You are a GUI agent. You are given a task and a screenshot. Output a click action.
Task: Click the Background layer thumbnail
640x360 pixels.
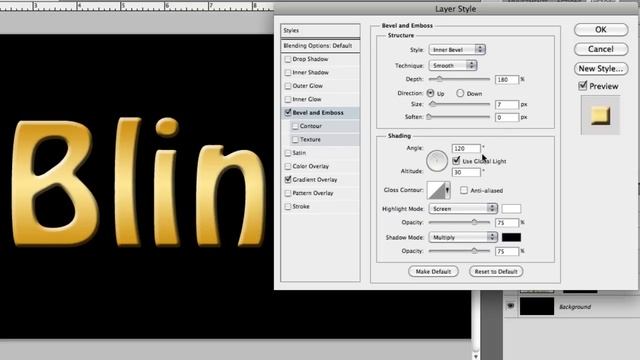[x=537, y=307]
